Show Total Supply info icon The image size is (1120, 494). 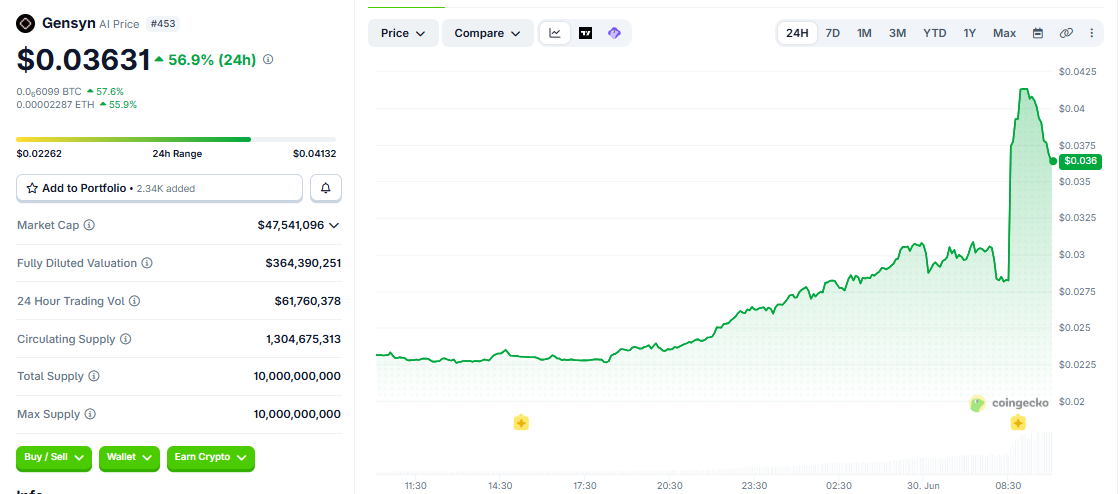coord(94,376)
